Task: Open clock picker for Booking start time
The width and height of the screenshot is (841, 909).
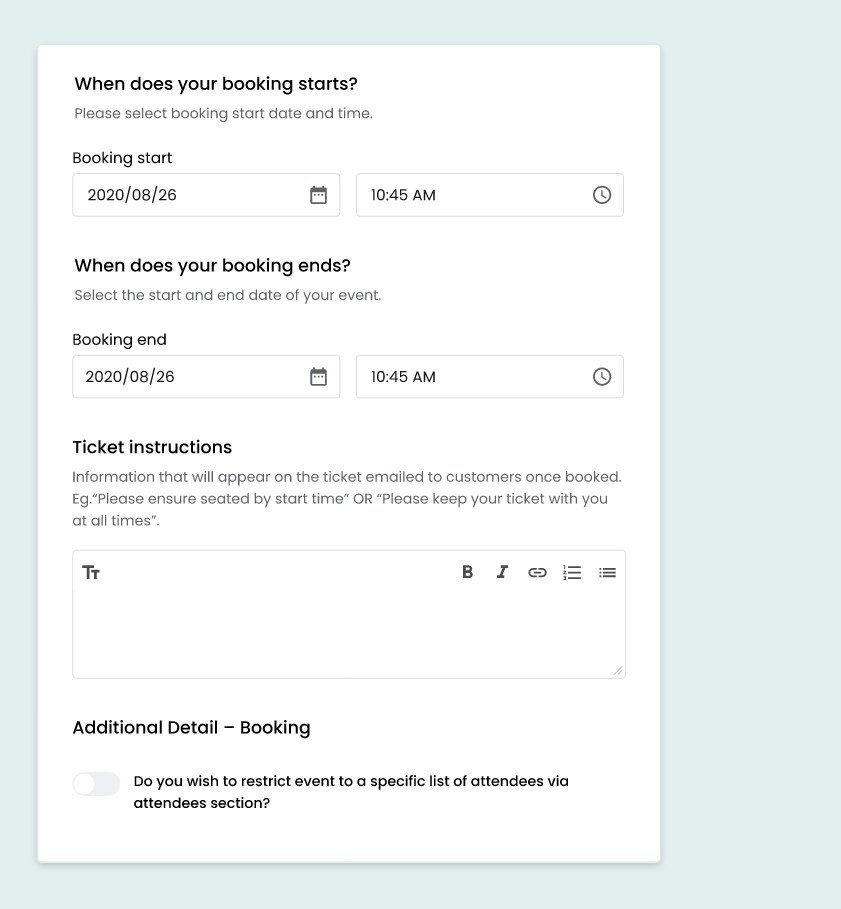Action: click(x=602, y=195)
